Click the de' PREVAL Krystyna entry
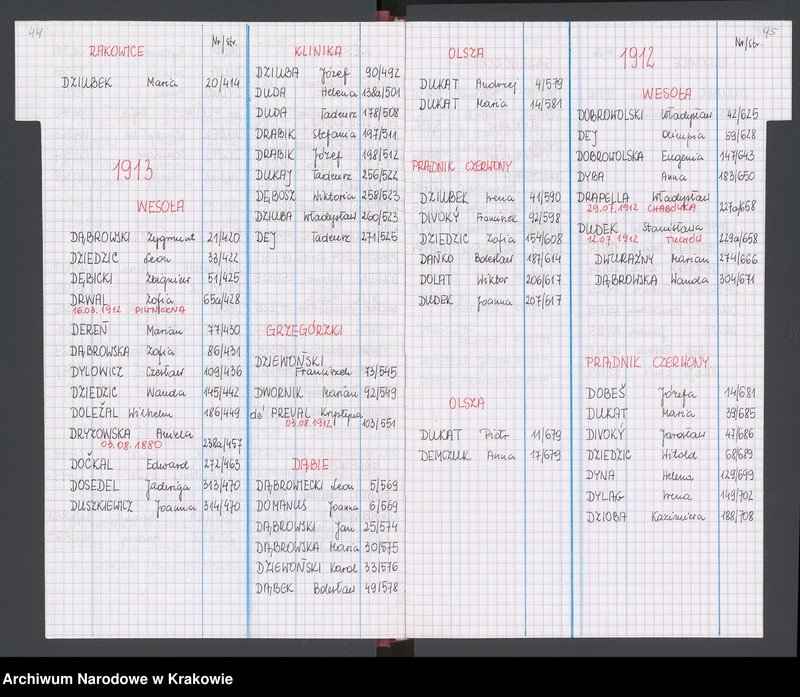The width and height of the screenshot is (800, 697). (324, 417)
